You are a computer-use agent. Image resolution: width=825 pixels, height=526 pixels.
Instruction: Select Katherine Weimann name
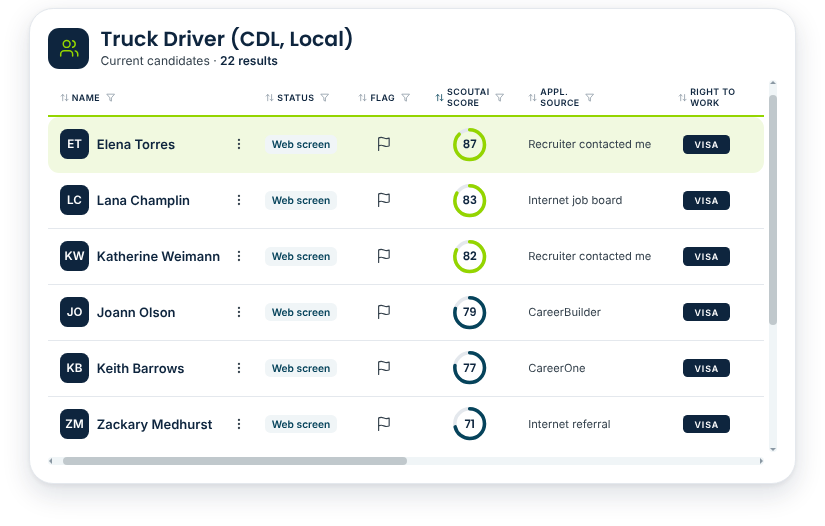pyautogui.click(x=158, y=257)
